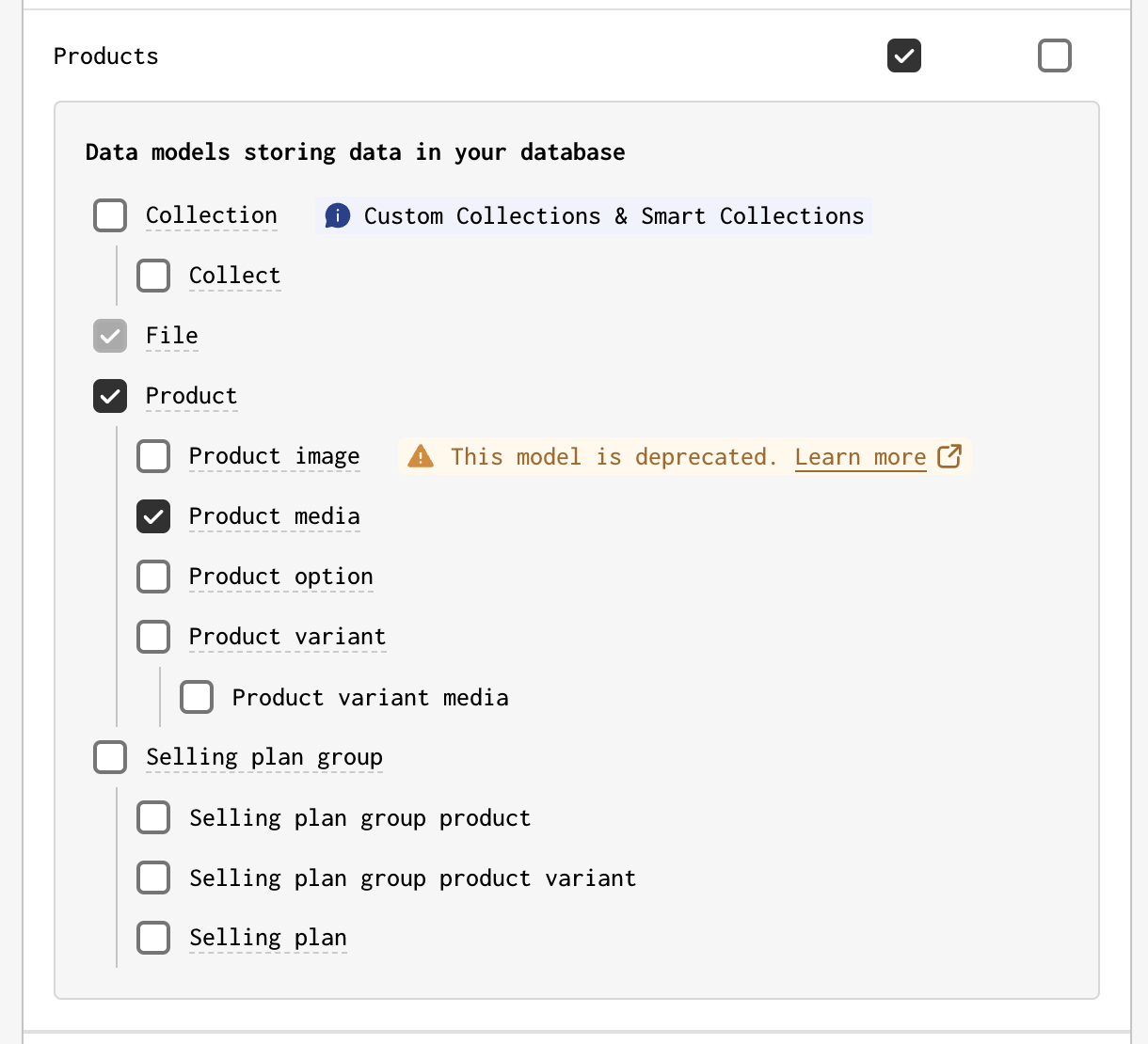Click the external link icon after Learn more

[x=949, y=456]
